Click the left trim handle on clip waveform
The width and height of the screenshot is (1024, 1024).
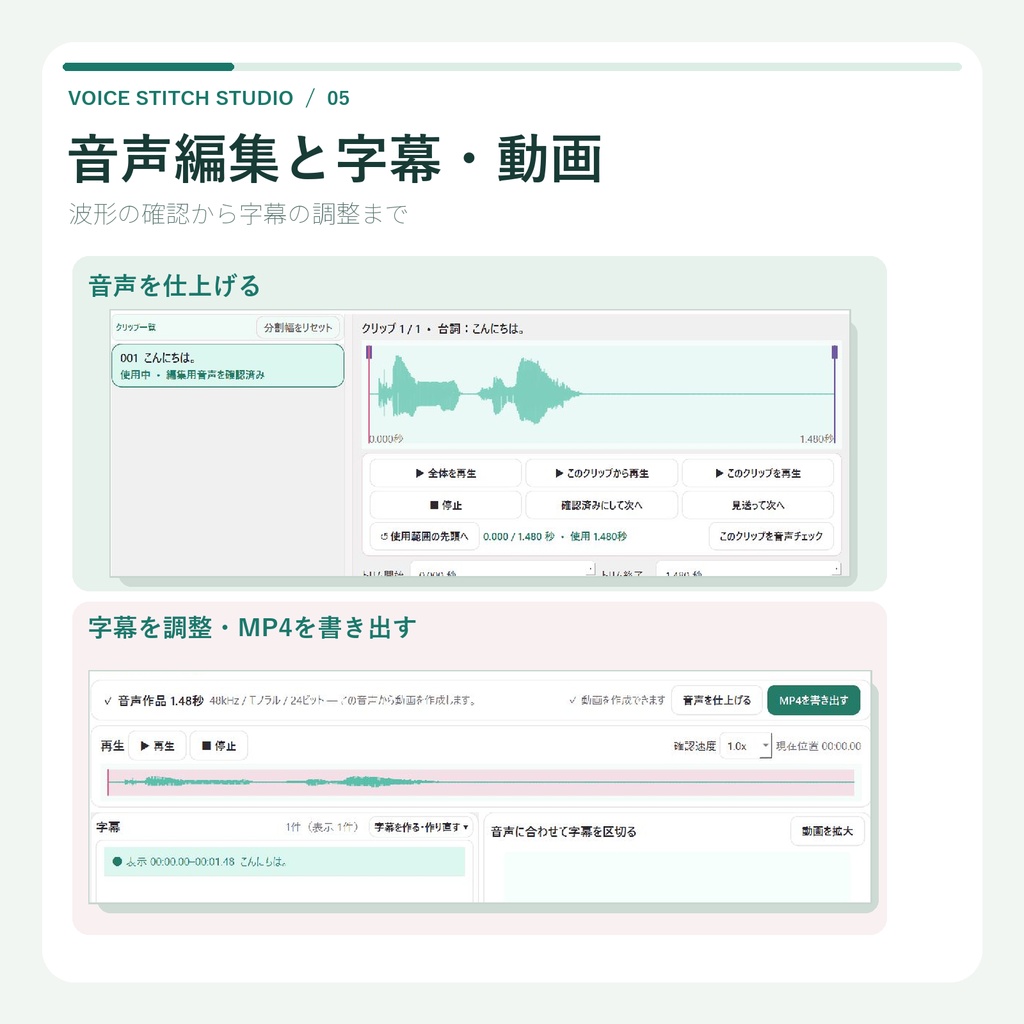coord(369,353)
